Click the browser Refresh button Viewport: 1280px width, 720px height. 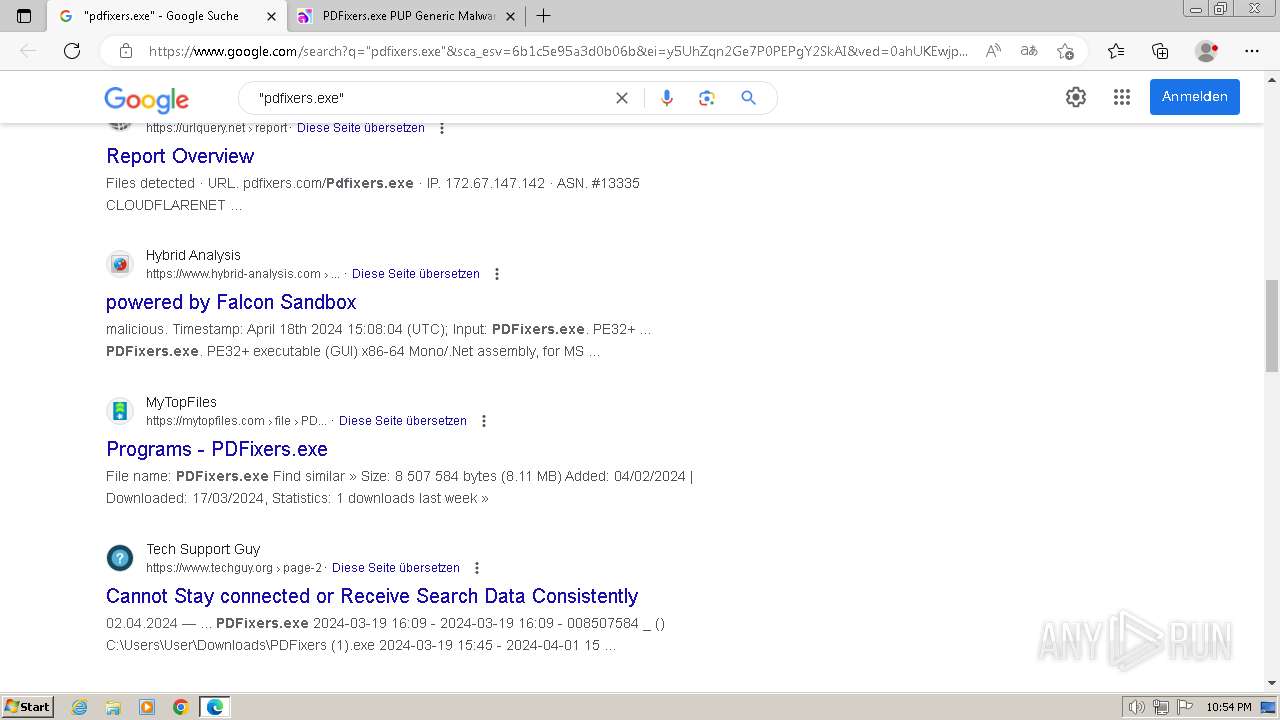[72, 51]
